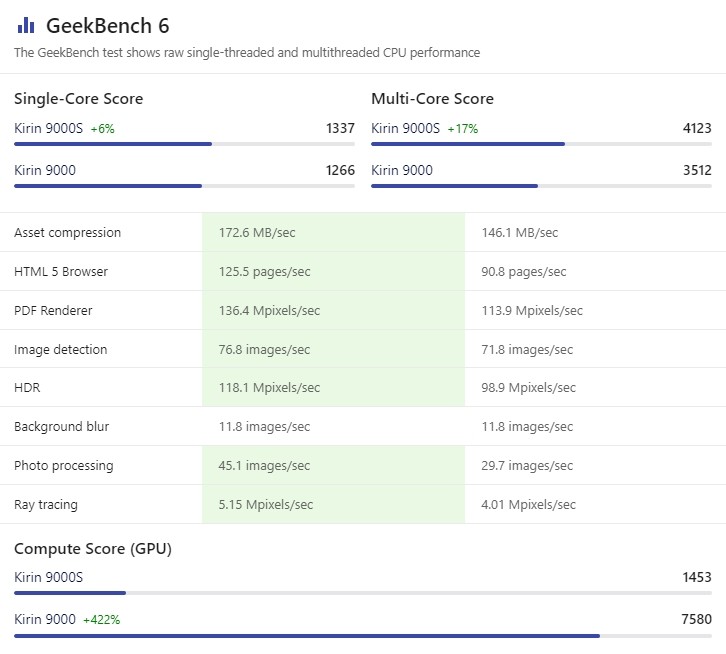Click the Kirin 9000S GPU compute bar
This screenshot has width=726, height=654.
pyautogui.click(x=70, y=593)
